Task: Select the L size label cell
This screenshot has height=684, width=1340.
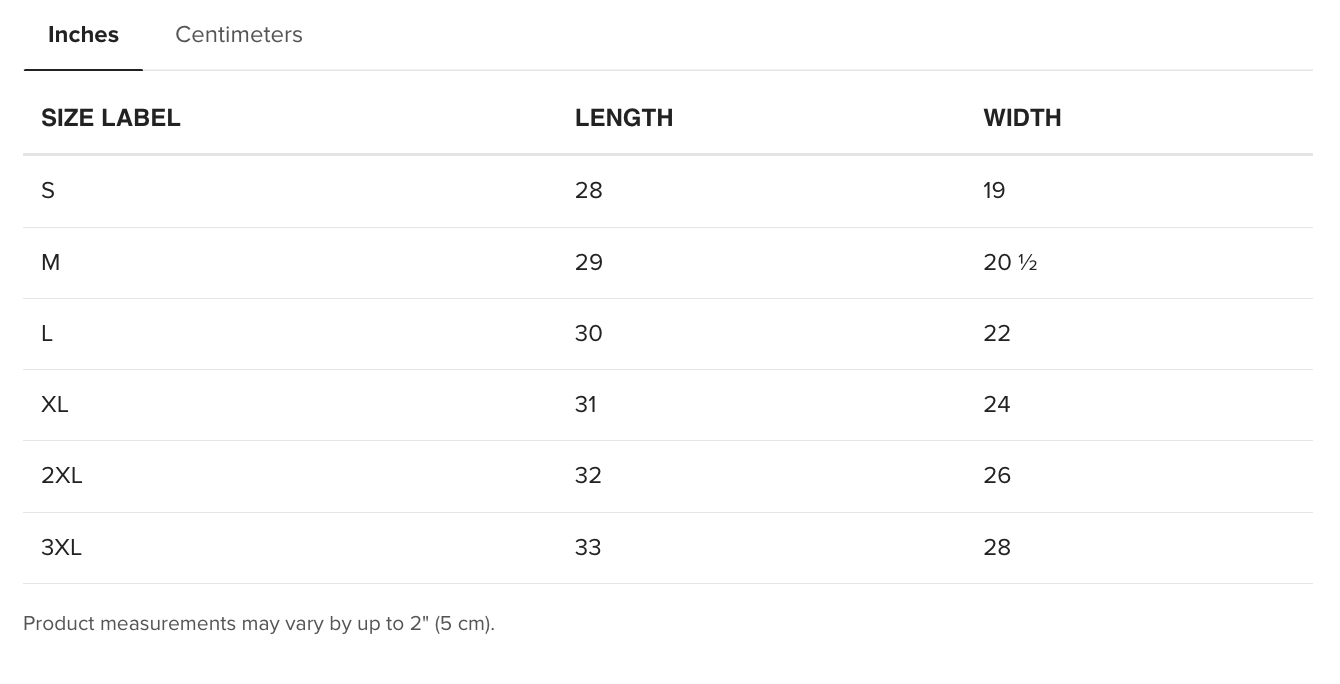Action: point(47,334)
